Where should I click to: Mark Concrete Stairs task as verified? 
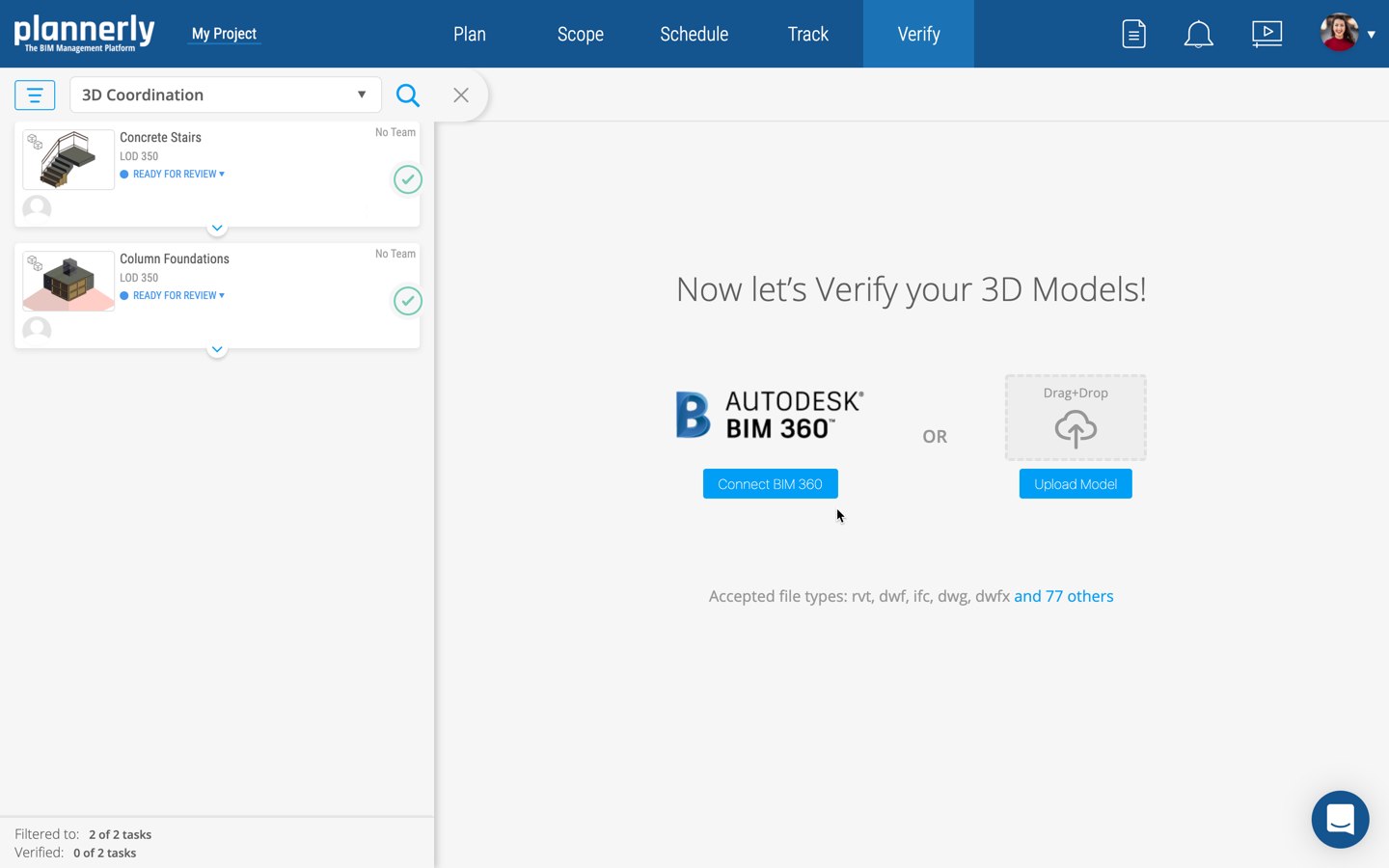(408, 179)
